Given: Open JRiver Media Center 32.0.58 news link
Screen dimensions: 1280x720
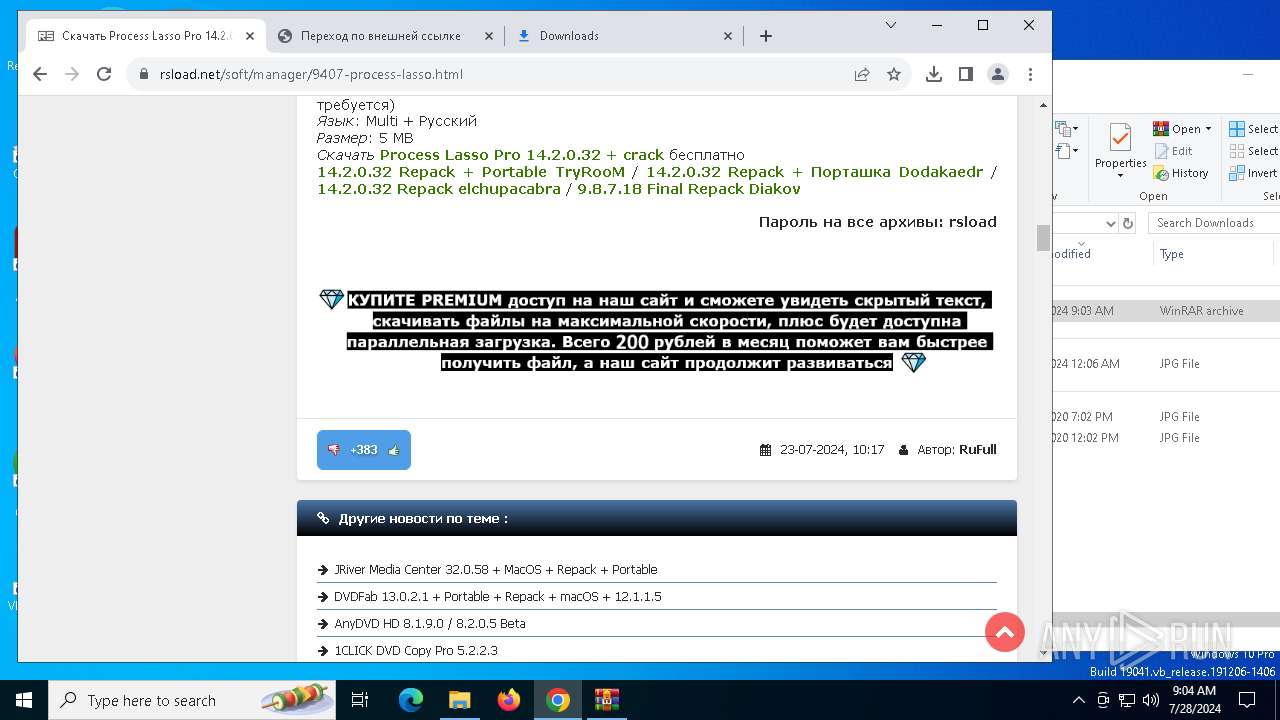Looking at the screenshot, I should pos(496,570).
